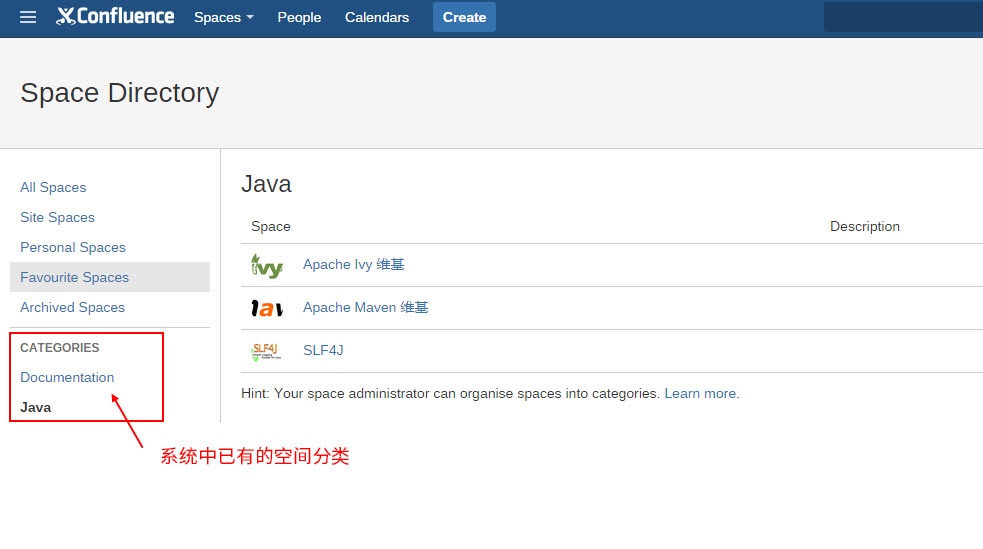Click the CATEGORIES section heading
Image resolution: width=983 pixels, height=549 pixels.
[x=60, y=348]
